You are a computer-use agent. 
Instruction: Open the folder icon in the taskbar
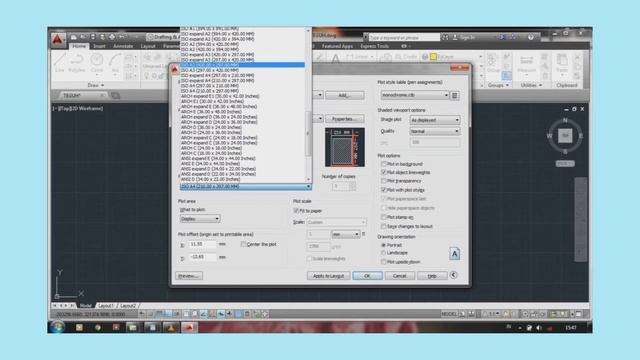point(132,327)
